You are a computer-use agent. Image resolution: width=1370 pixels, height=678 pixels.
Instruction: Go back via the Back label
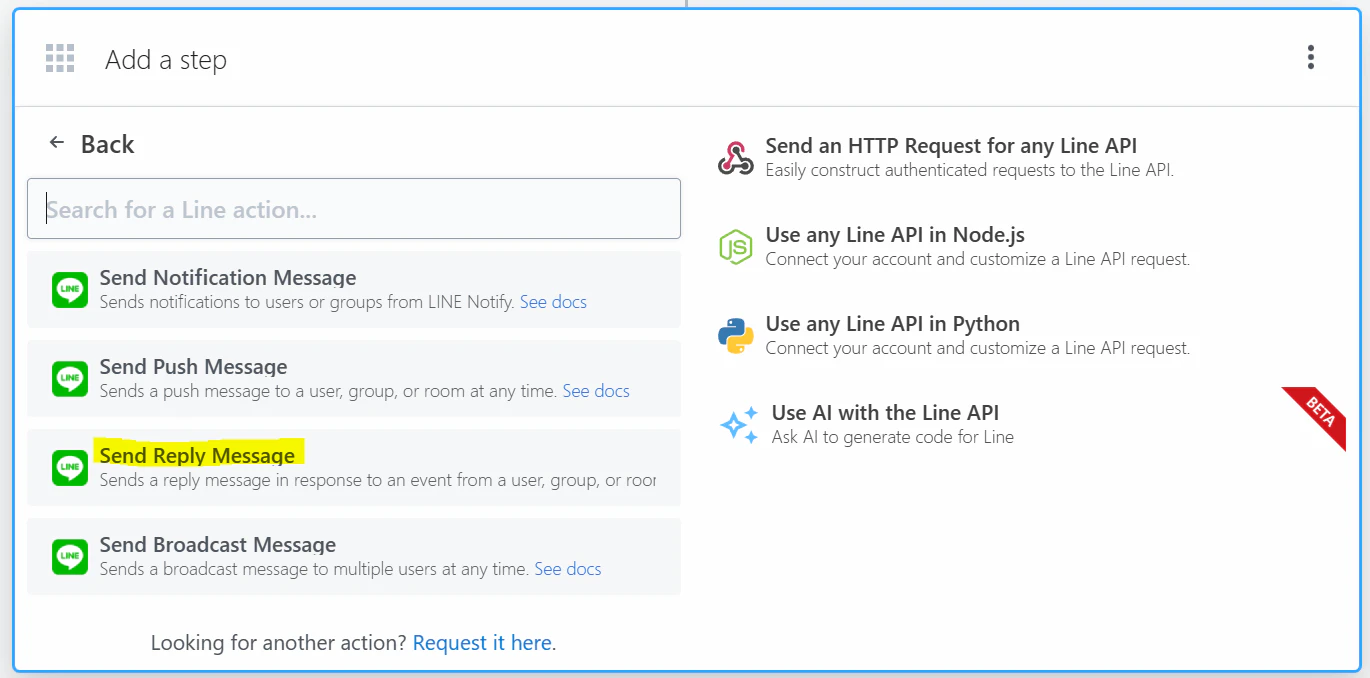pyautogui.click(x=107, y=144)
